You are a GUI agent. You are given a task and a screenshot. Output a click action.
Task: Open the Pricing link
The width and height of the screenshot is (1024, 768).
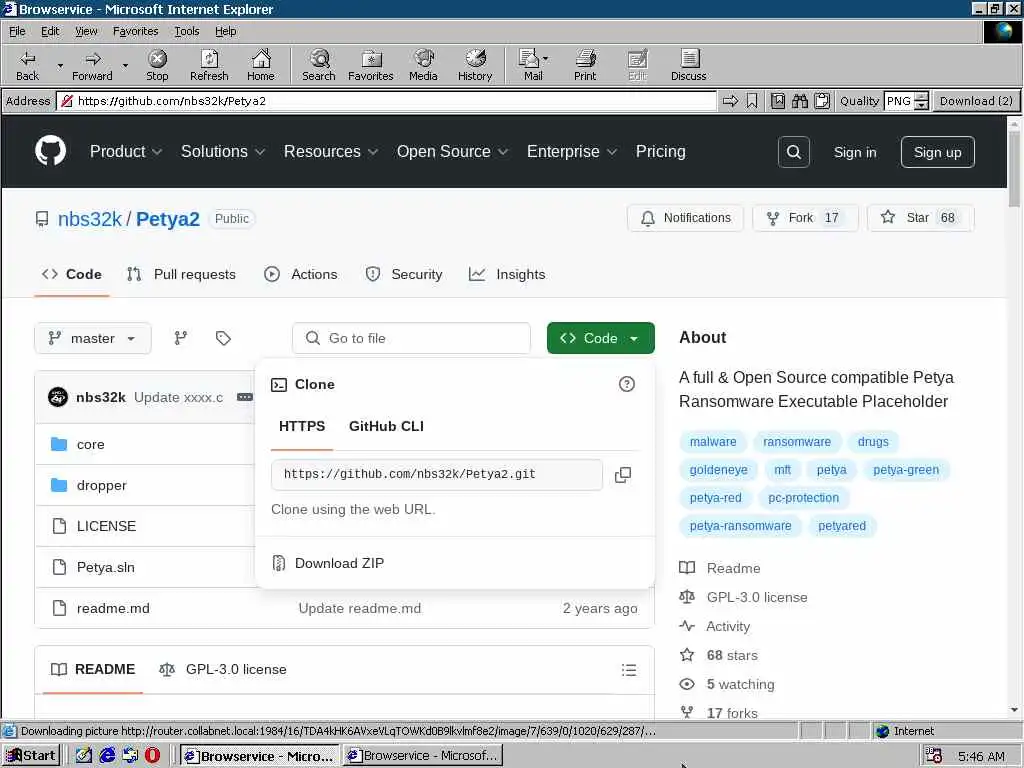pyautogui.click(x=660, y=152)
